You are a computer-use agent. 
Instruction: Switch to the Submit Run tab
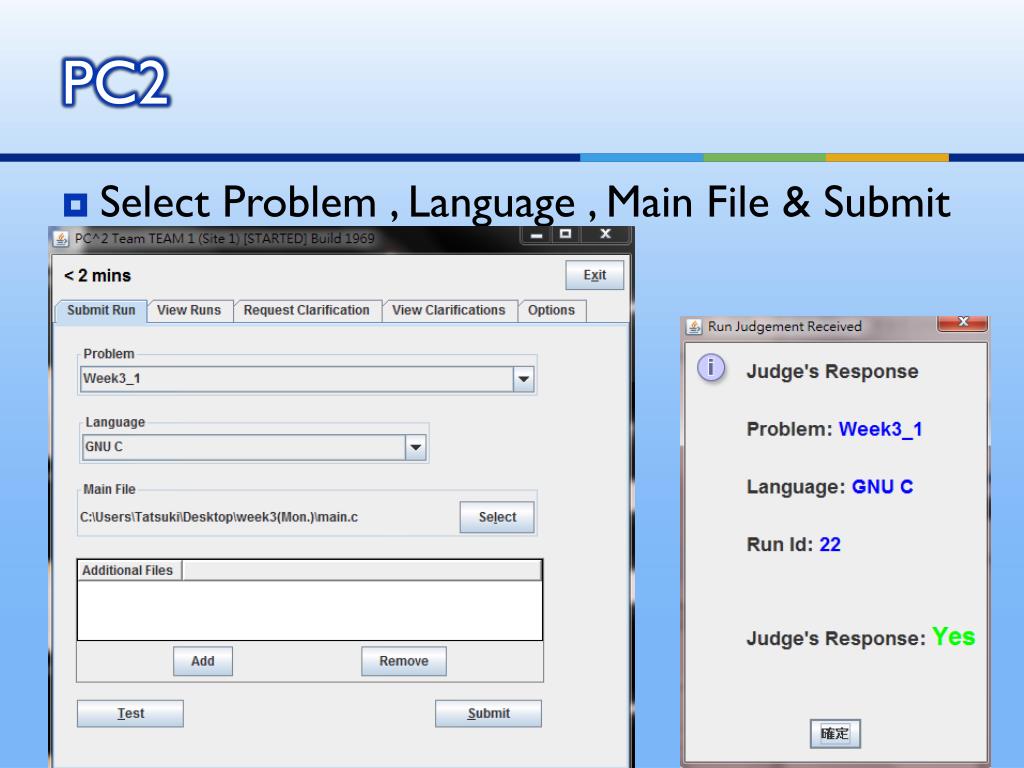point(101,310)
